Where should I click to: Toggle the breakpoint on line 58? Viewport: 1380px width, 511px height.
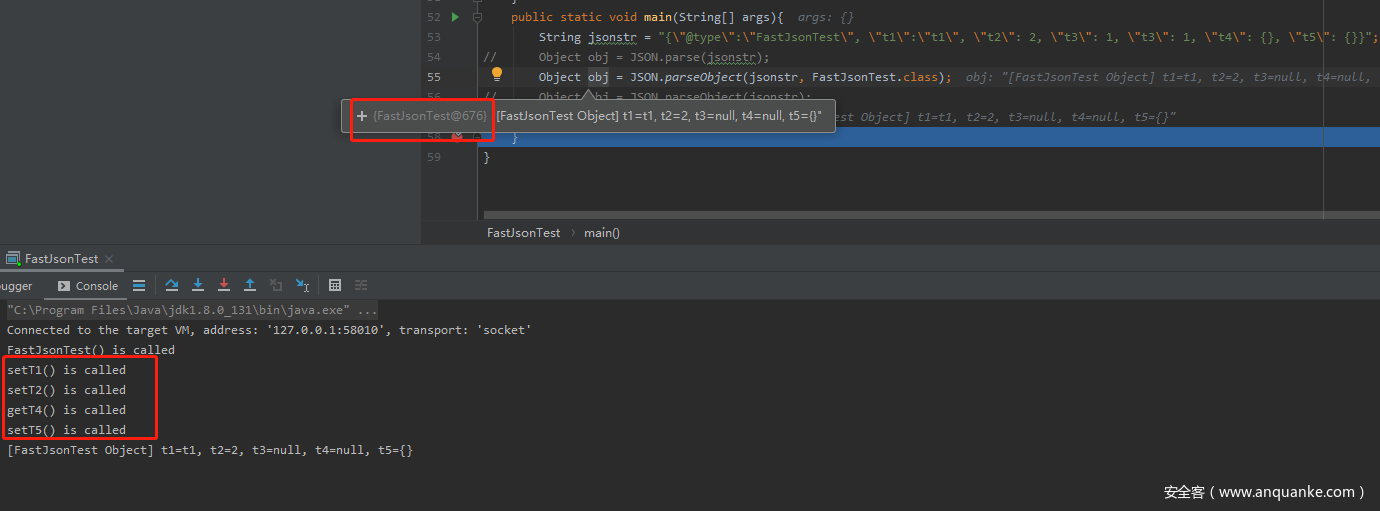pyautogui.click(x=457, y=137)
